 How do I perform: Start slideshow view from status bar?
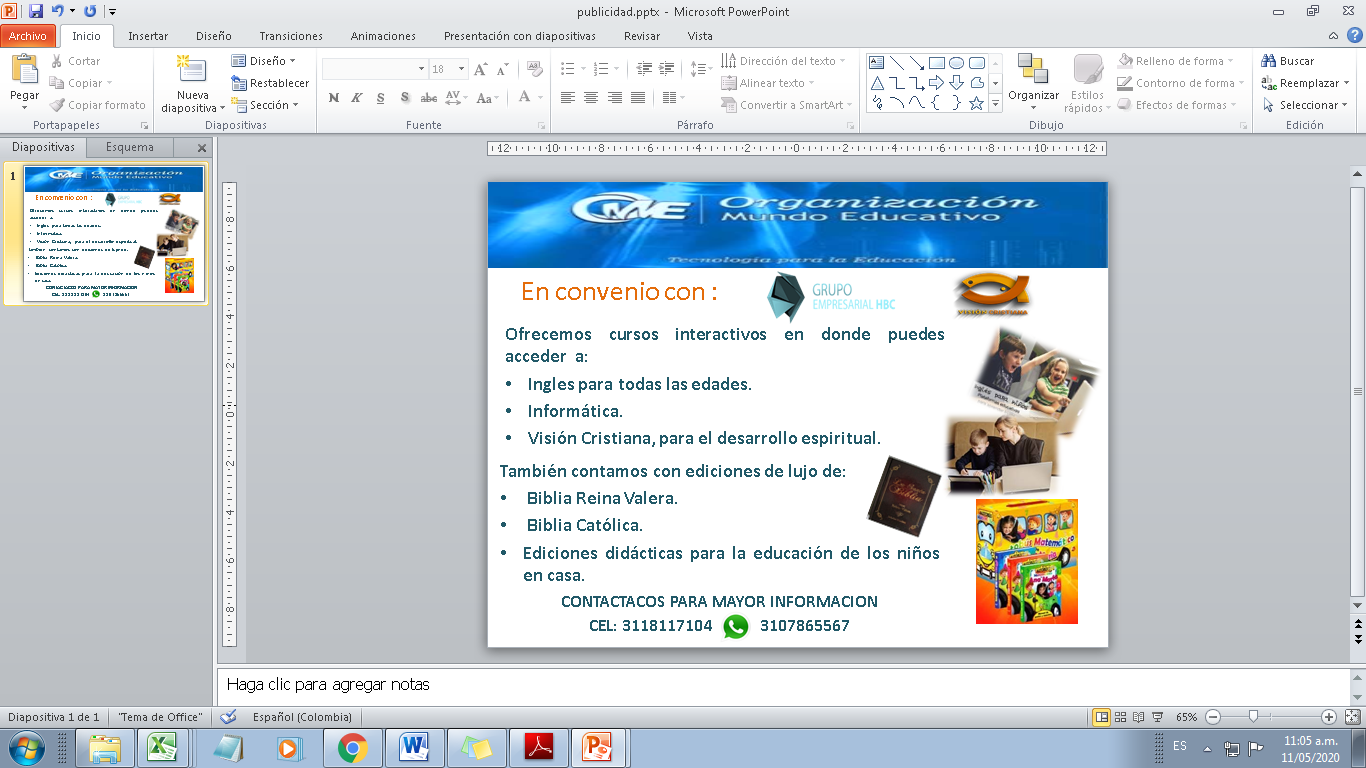pos(1157,717)
